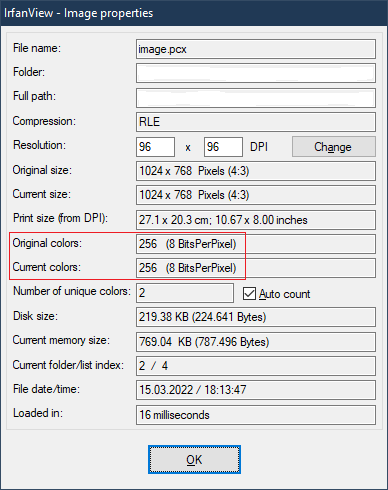Click the Number of unique colors field

coord(185,293)
